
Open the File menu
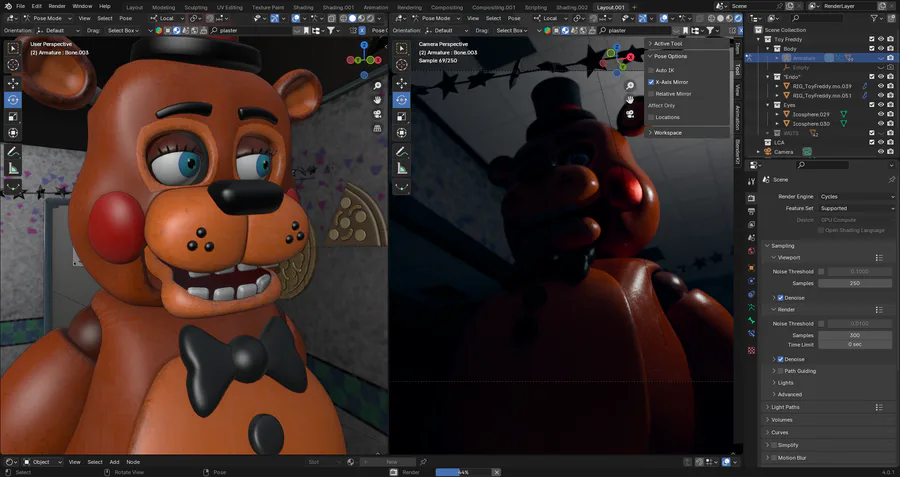coord(21,6)
